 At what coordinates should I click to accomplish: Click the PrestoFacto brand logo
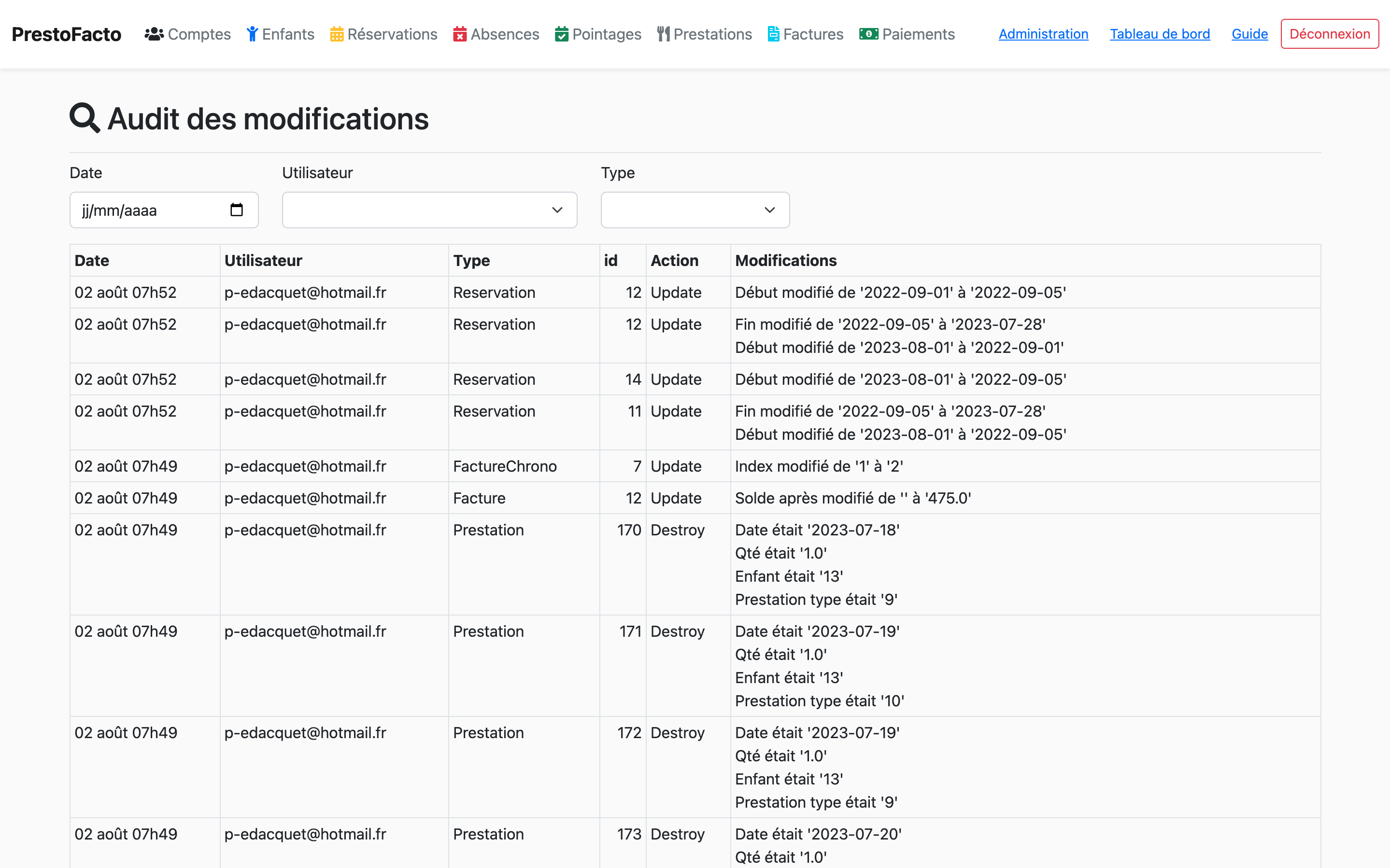point(67,34)
